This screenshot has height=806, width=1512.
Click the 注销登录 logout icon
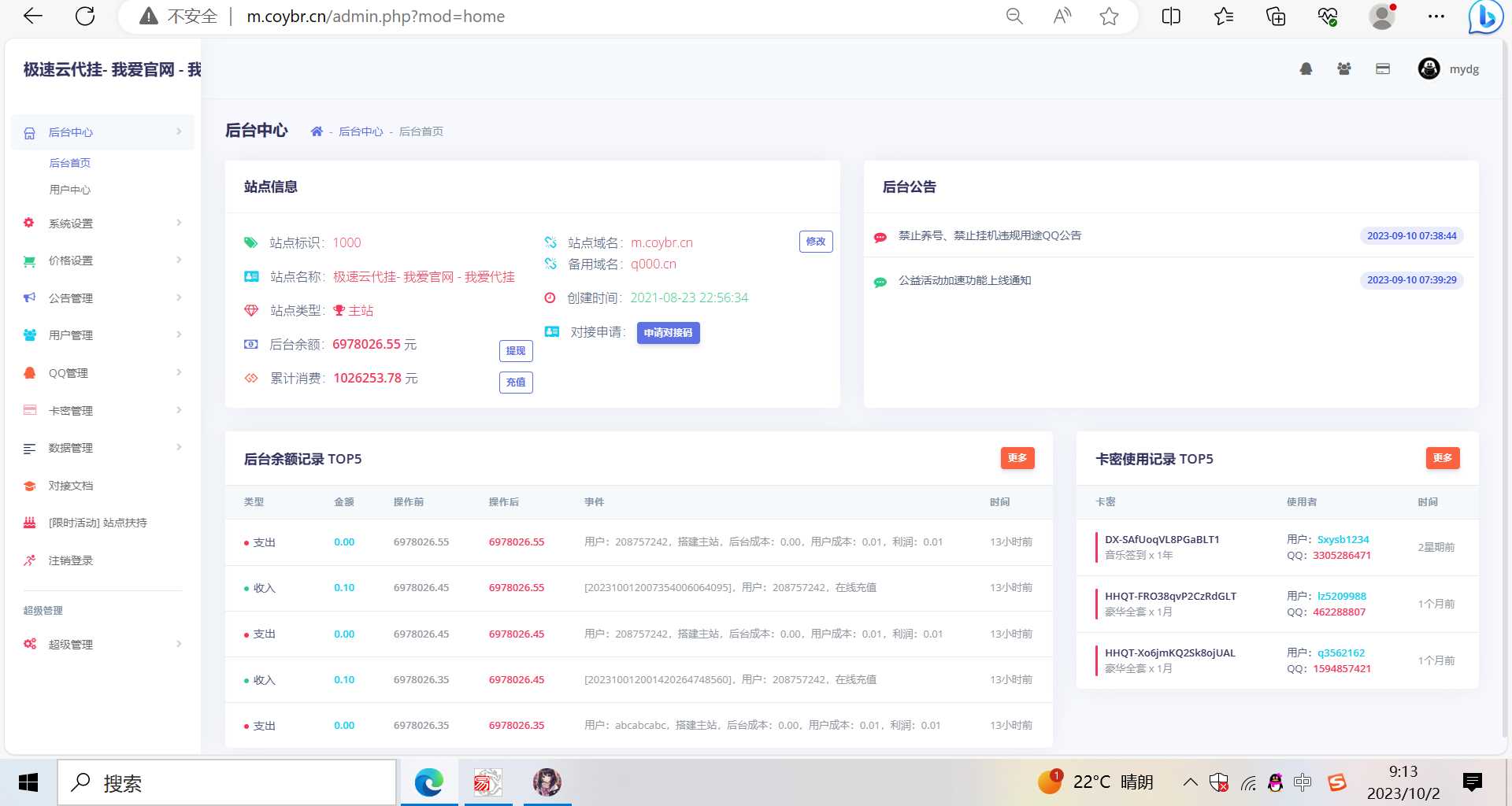coord(29,560)
